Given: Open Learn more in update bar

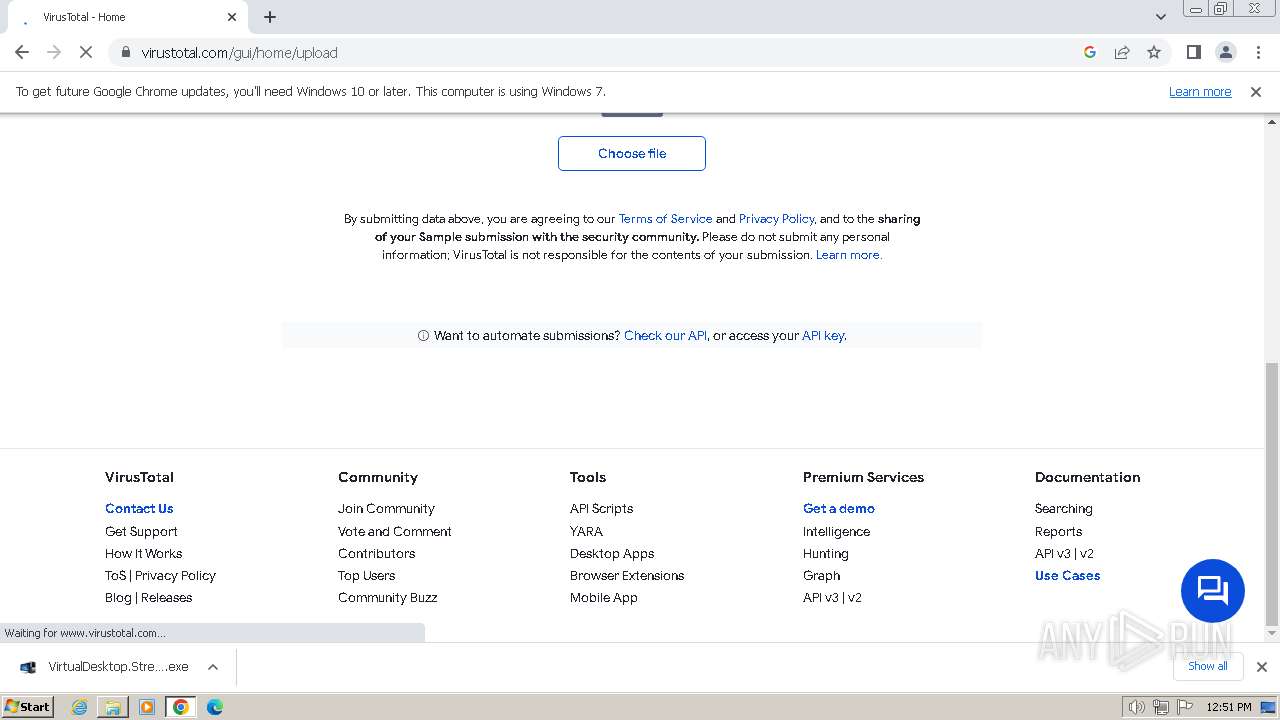Looking at the screenshot, I should 1200,91.
